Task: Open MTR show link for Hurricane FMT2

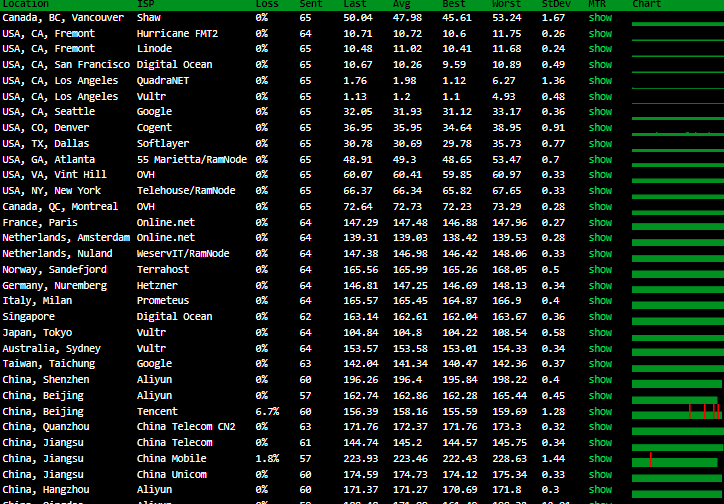Action: (x=600, y=34)
